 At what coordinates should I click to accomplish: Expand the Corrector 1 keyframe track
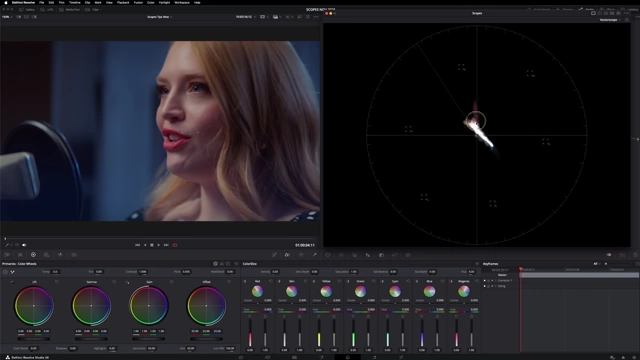496,281
